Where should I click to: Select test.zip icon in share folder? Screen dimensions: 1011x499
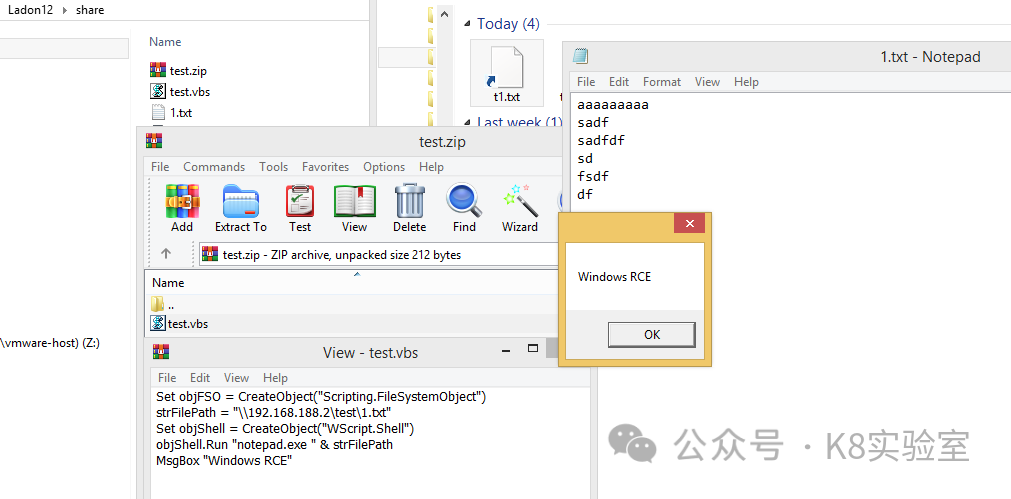pos(158,70)
